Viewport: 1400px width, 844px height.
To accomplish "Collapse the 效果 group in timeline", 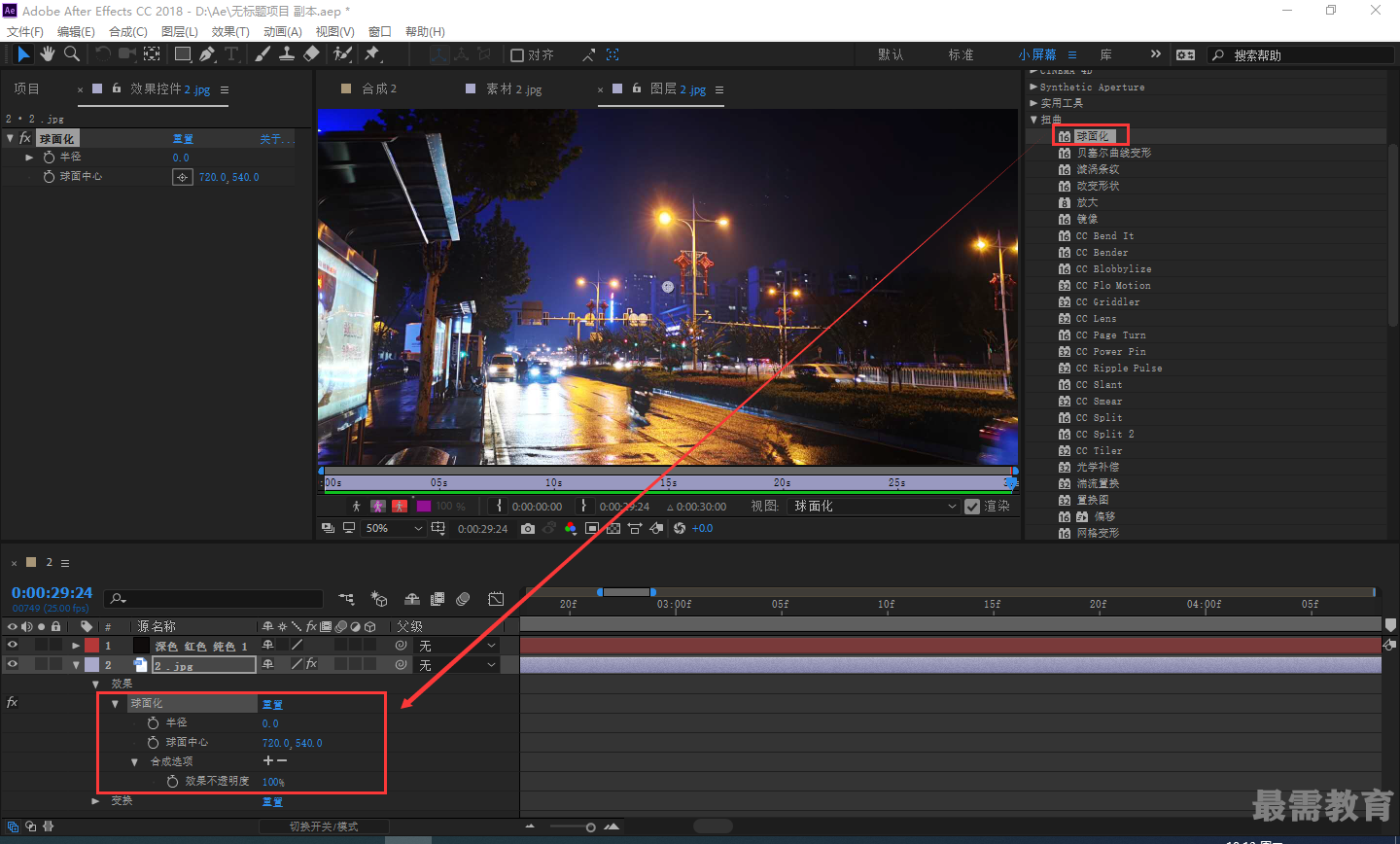I will [95, 685].
